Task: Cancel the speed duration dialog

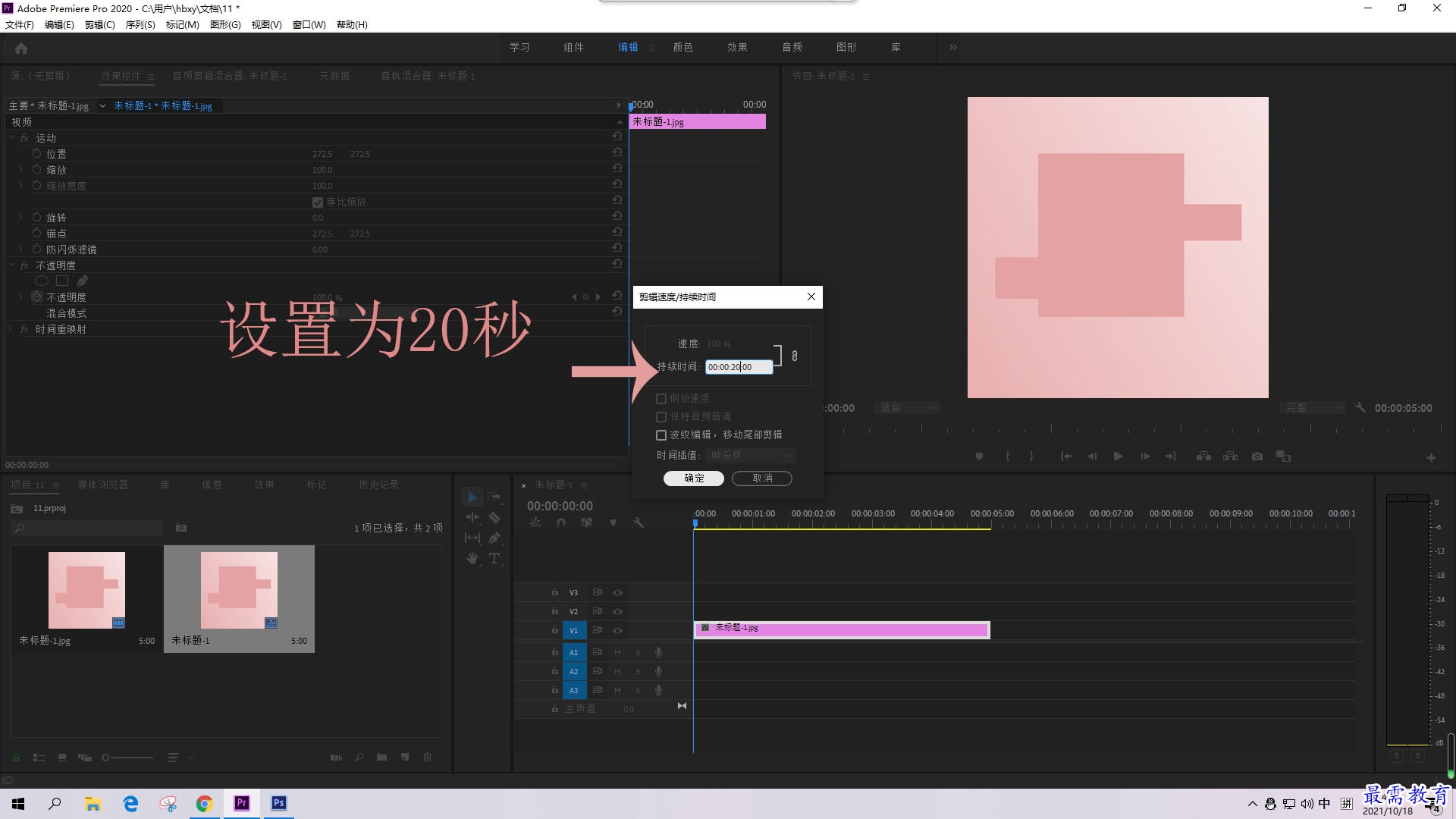Action: coord(762,479)
